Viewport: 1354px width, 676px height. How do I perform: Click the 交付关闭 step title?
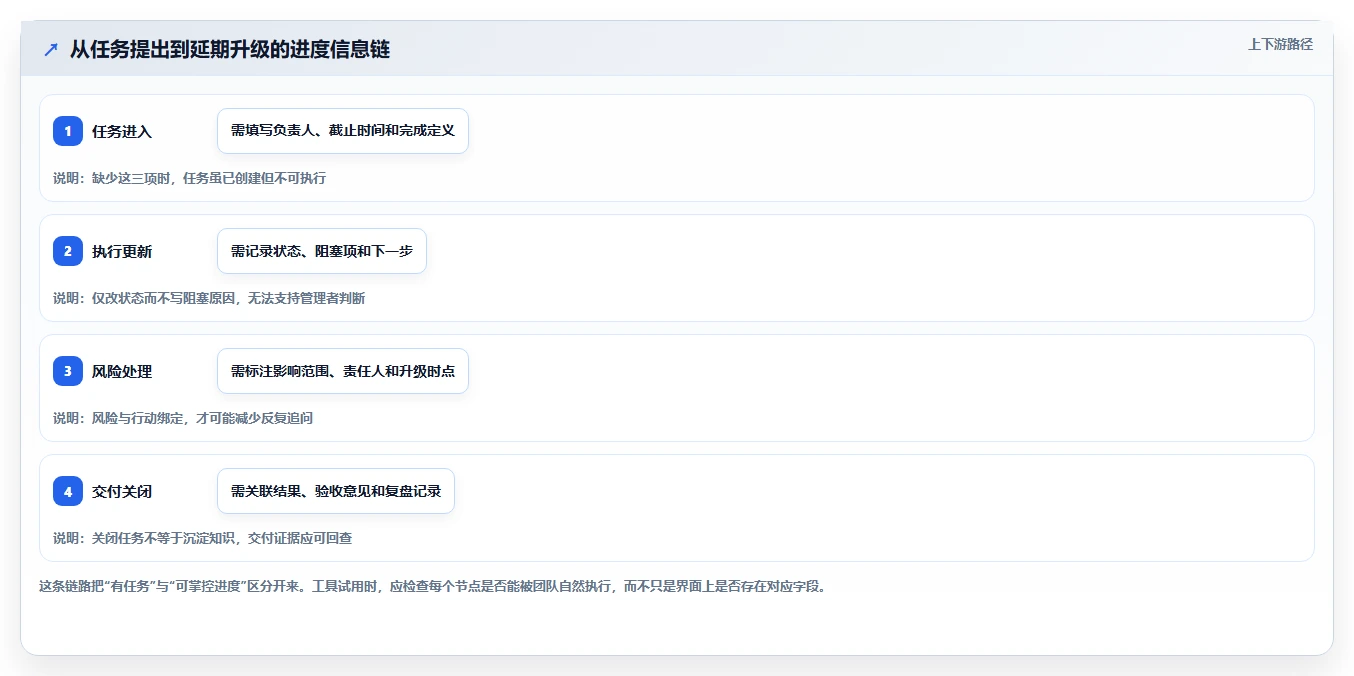[x=122, y=491]
